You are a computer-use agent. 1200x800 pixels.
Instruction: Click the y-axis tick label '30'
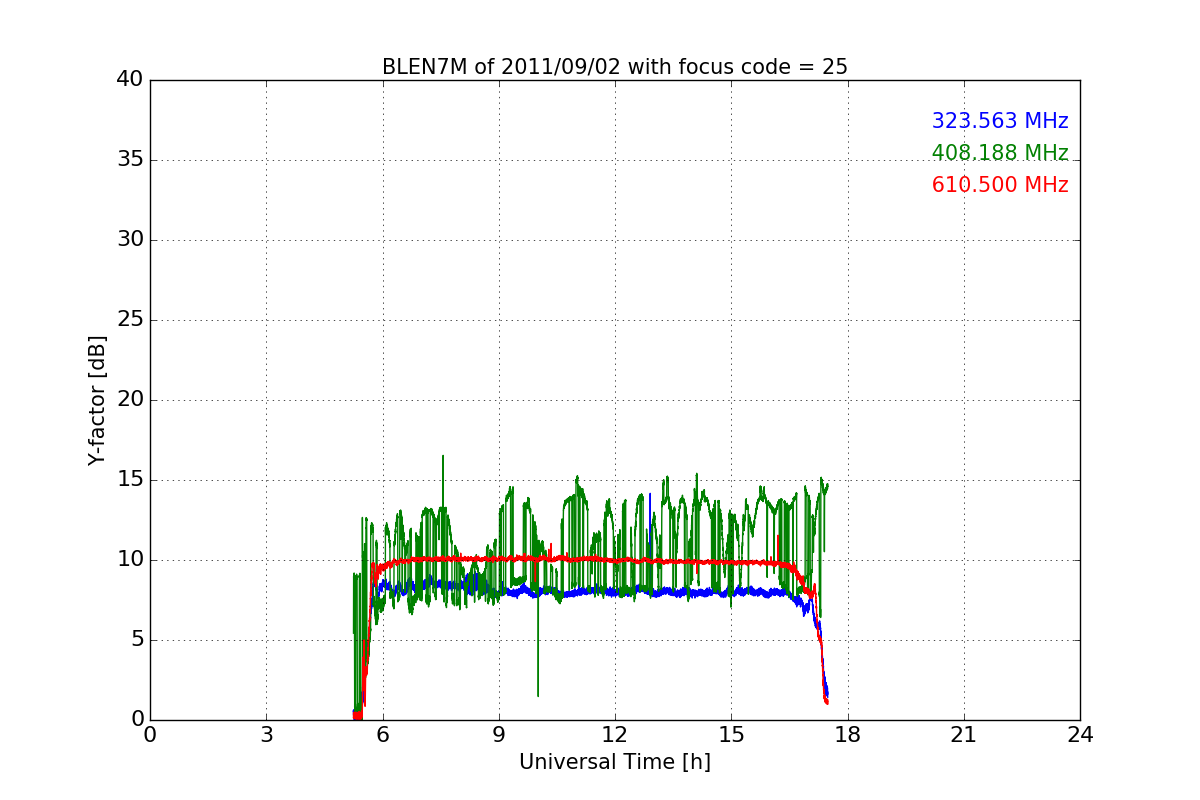pyautogui.click(x=130, y=240)
